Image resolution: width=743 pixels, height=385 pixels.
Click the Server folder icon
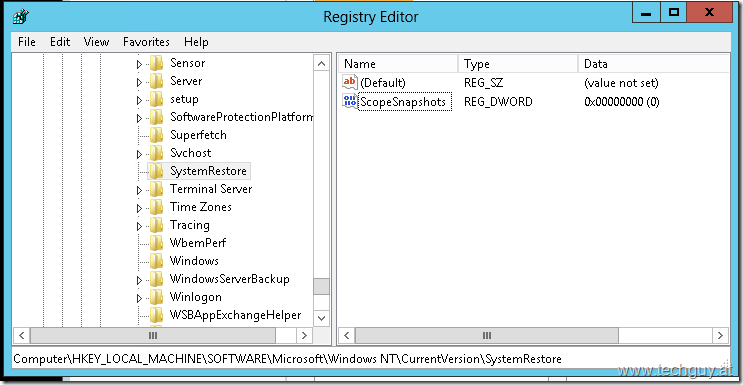point(156,81)
